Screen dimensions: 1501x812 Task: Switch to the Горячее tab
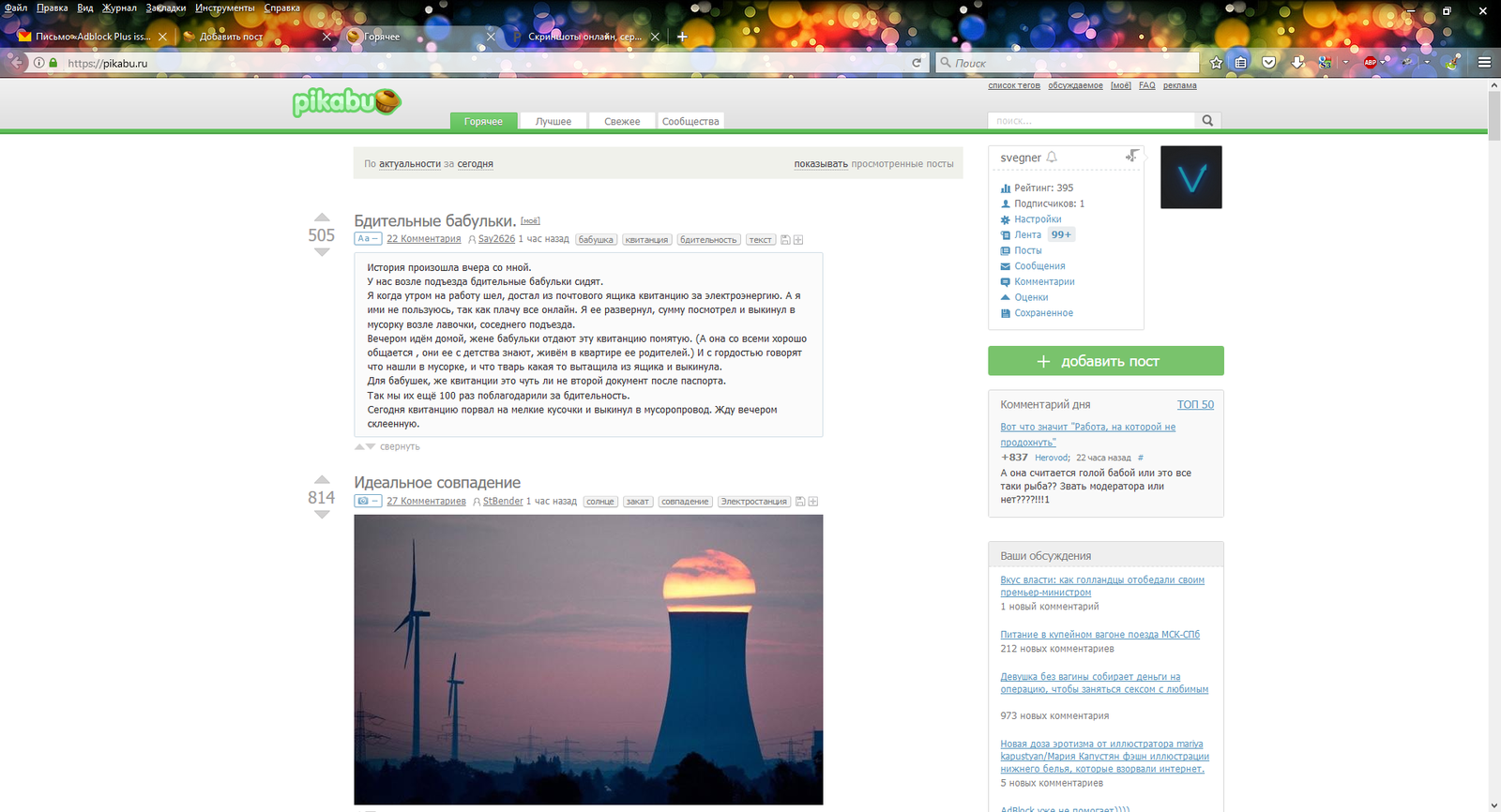point(483,121)
